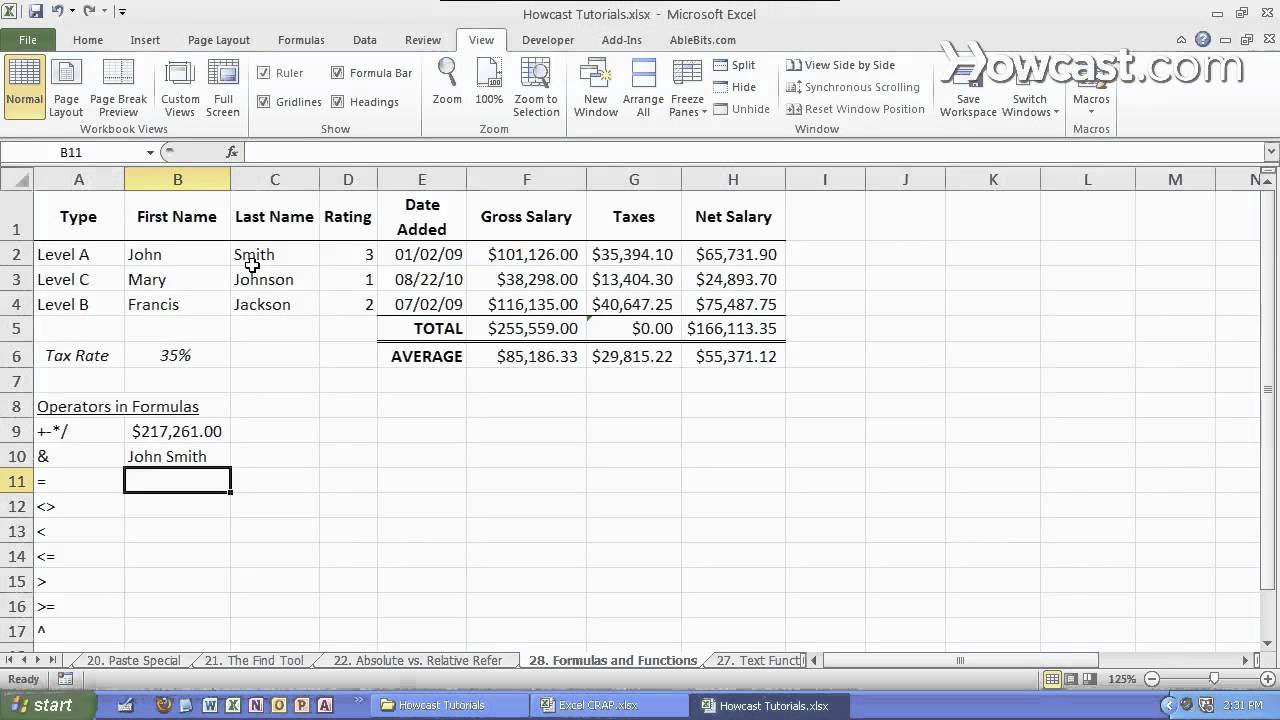Open a New Window
Image resolution: width=1280 pixels, height=720 pixels.
coord(596,87)
